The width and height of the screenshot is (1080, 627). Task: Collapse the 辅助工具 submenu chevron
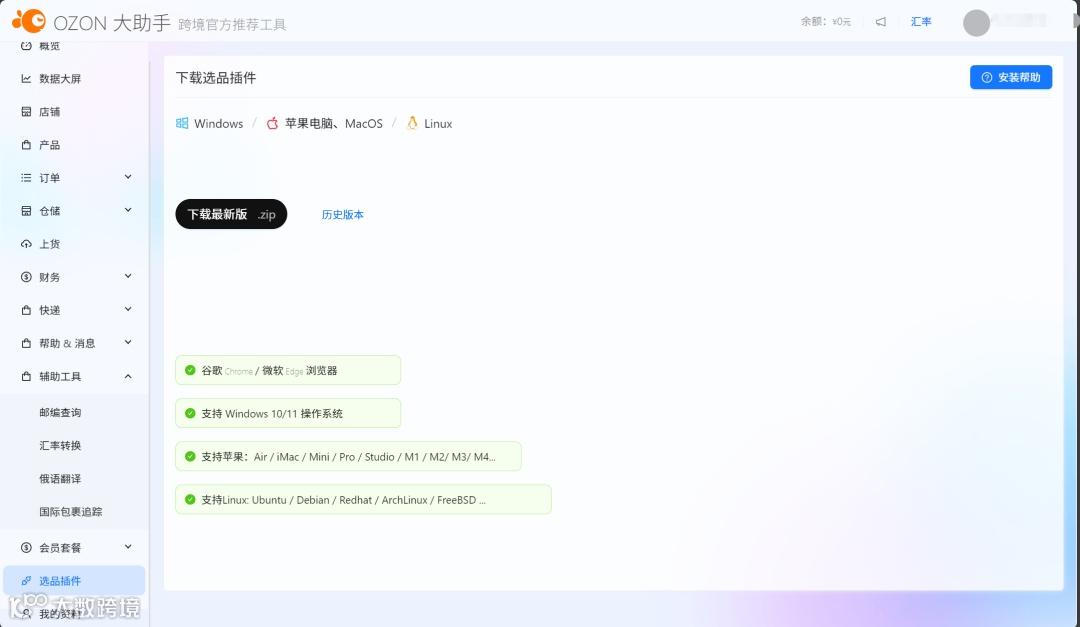pos(128,376)
